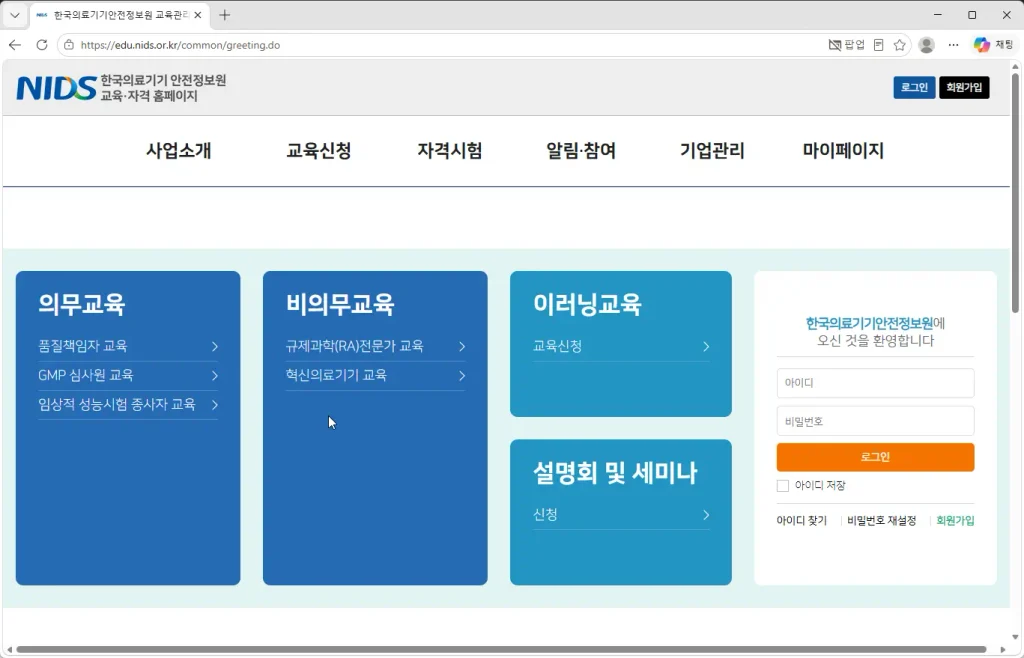Click the 이러닝교육 card heading
This screenshot has width=1024, height=658.
point(587,304)
